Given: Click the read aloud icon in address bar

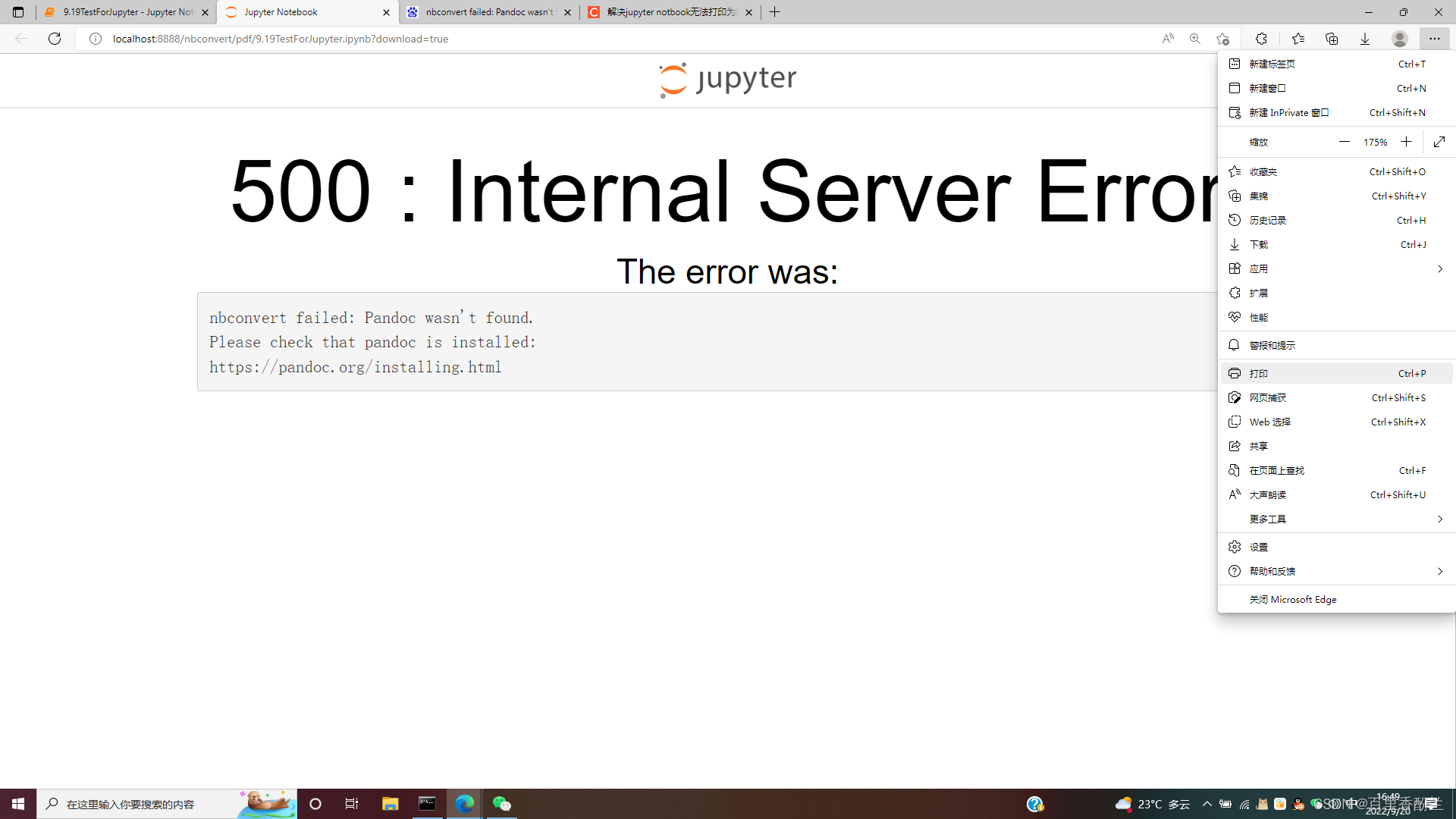Looking at the screenshot, I should 1168,39.
